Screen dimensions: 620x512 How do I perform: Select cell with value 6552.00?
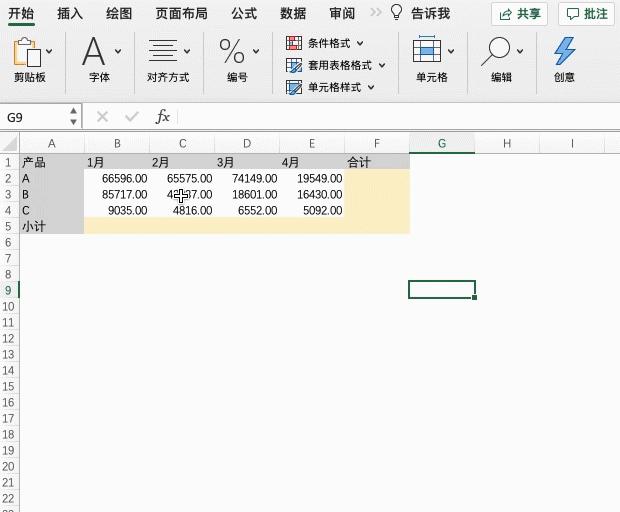click(247, 210)
